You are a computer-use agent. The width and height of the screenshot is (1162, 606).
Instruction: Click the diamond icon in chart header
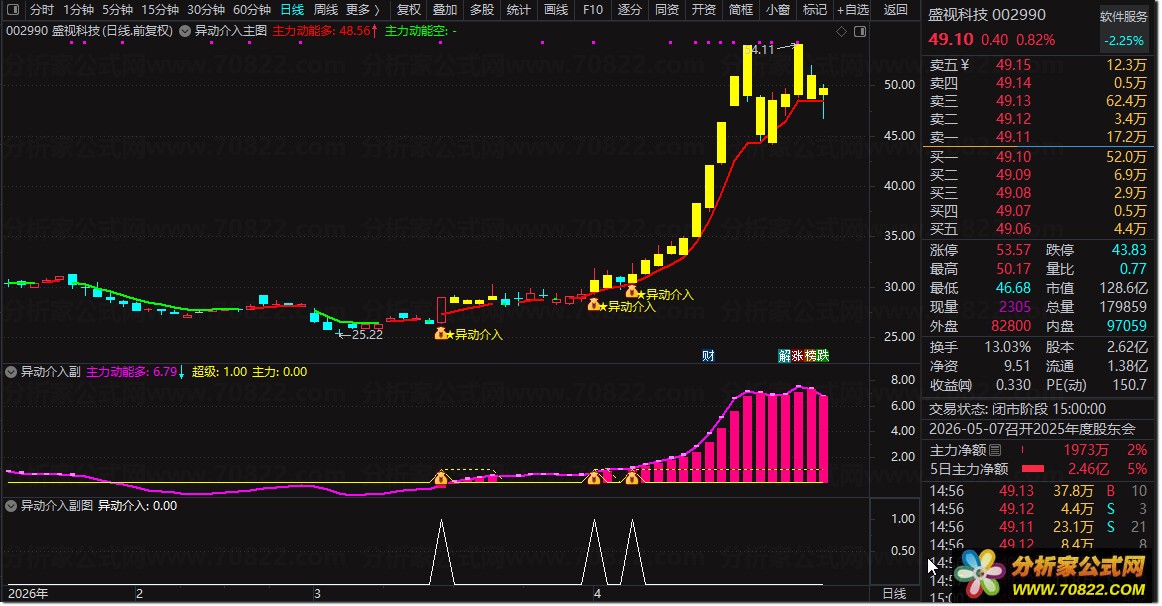[842, 31]
